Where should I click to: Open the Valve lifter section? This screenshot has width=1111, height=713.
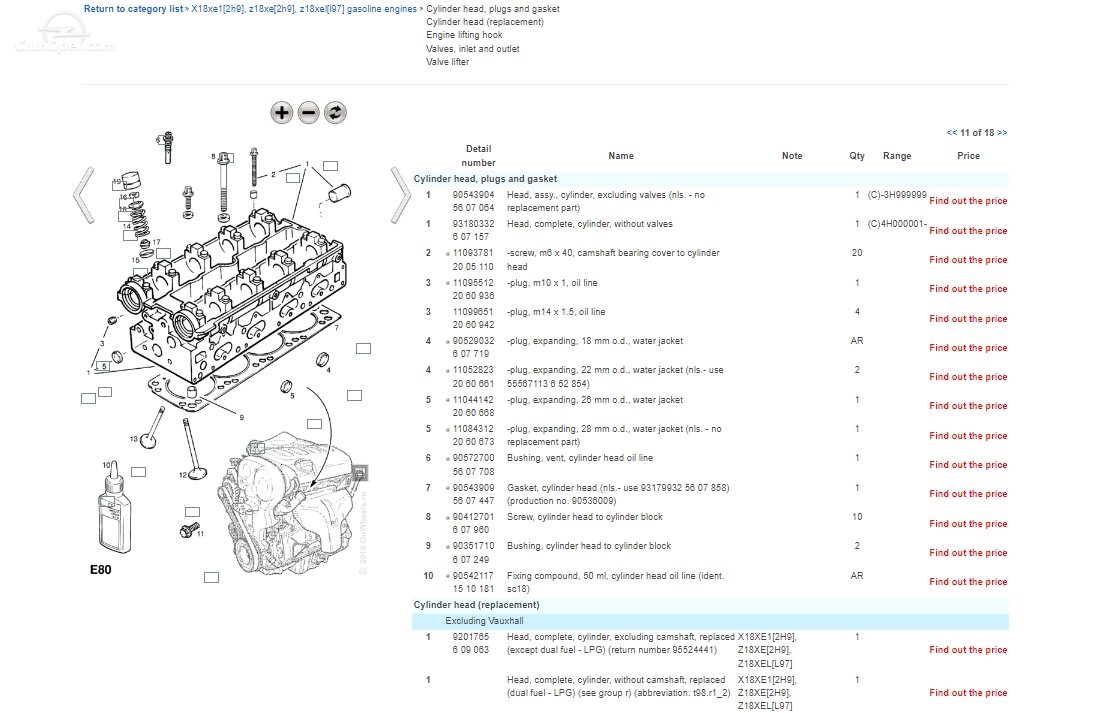coord(447,62)
